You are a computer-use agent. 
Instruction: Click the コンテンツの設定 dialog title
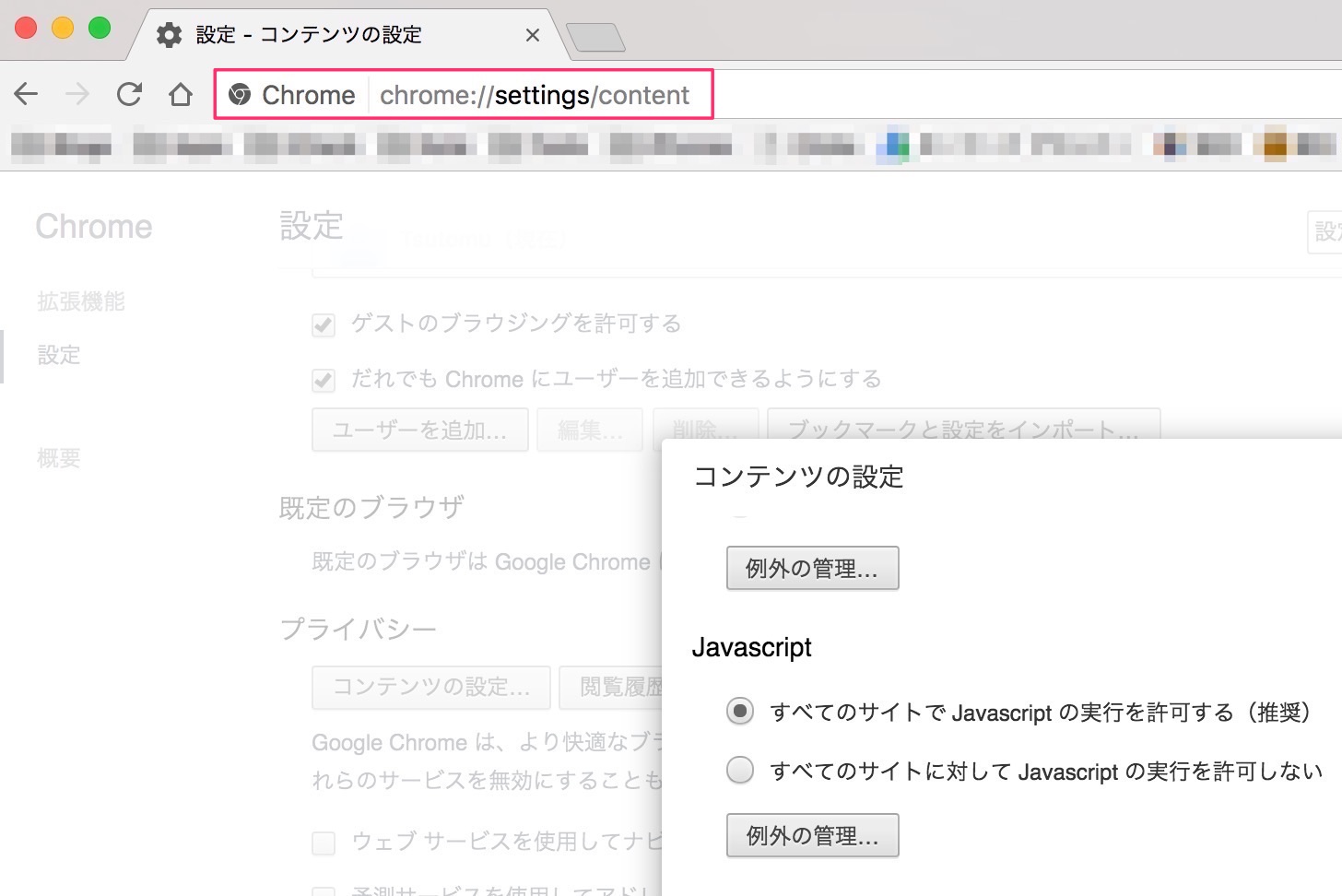(798, 477)
